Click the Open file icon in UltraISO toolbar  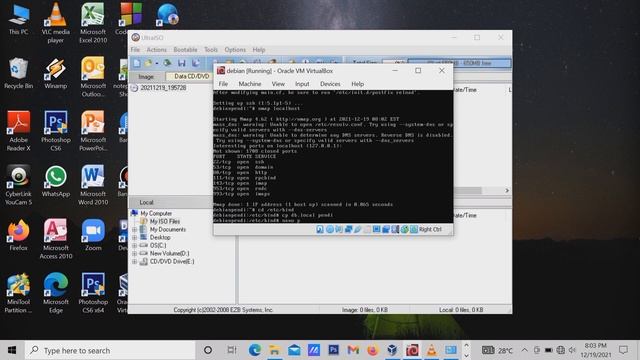click(x=148, y=63)
